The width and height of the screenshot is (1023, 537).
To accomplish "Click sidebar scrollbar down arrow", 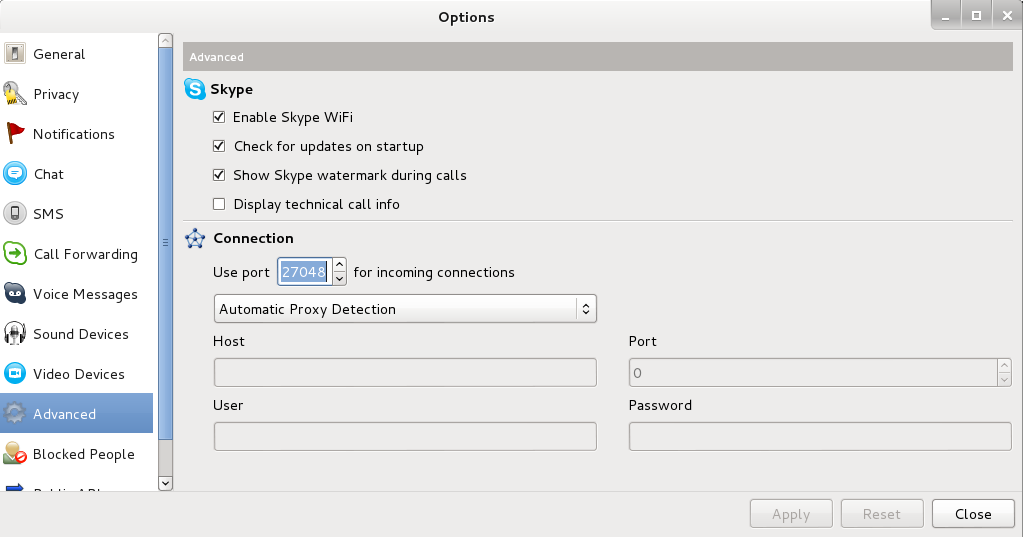I will (x=165, y=483).
